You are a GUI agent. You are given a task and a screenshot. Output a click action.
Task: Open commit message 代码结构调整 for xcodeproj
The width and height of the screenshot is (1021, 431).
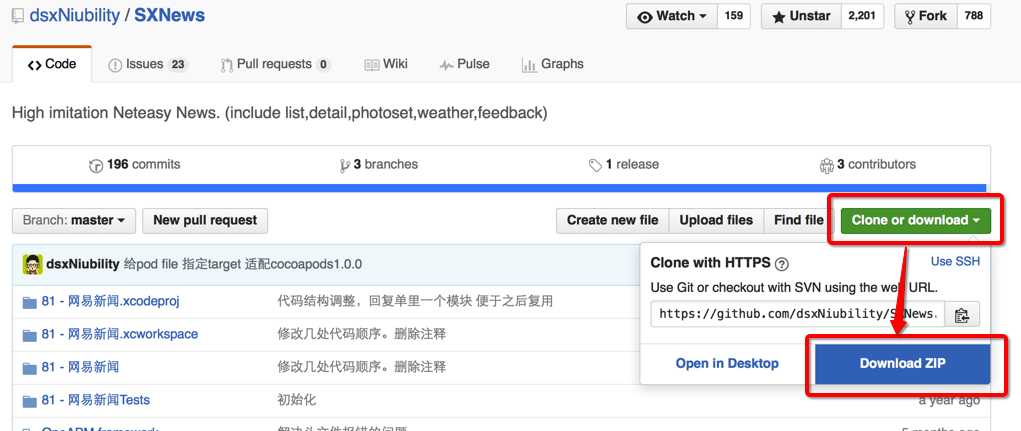(x=415, y=301)
